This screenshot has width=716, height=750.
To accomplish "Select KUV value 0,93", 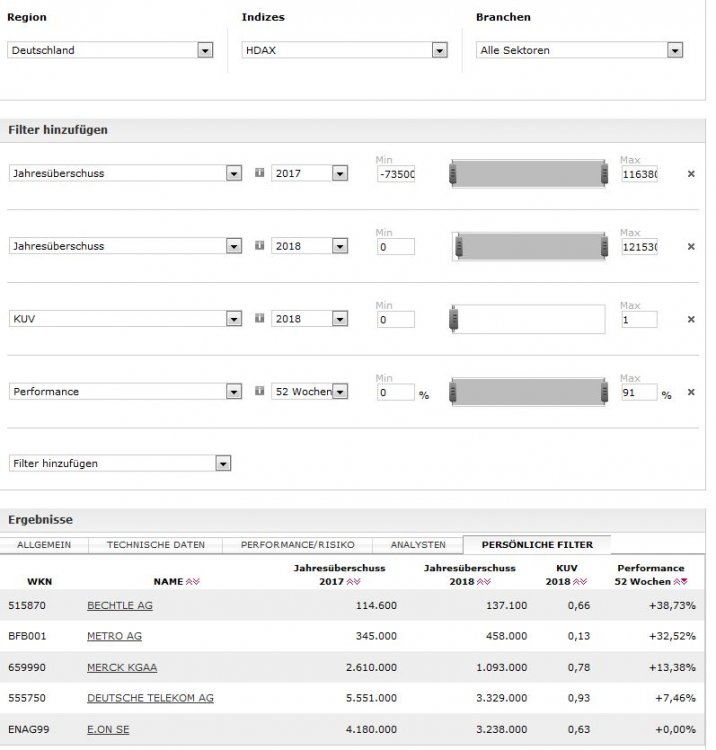I will 579,698.
